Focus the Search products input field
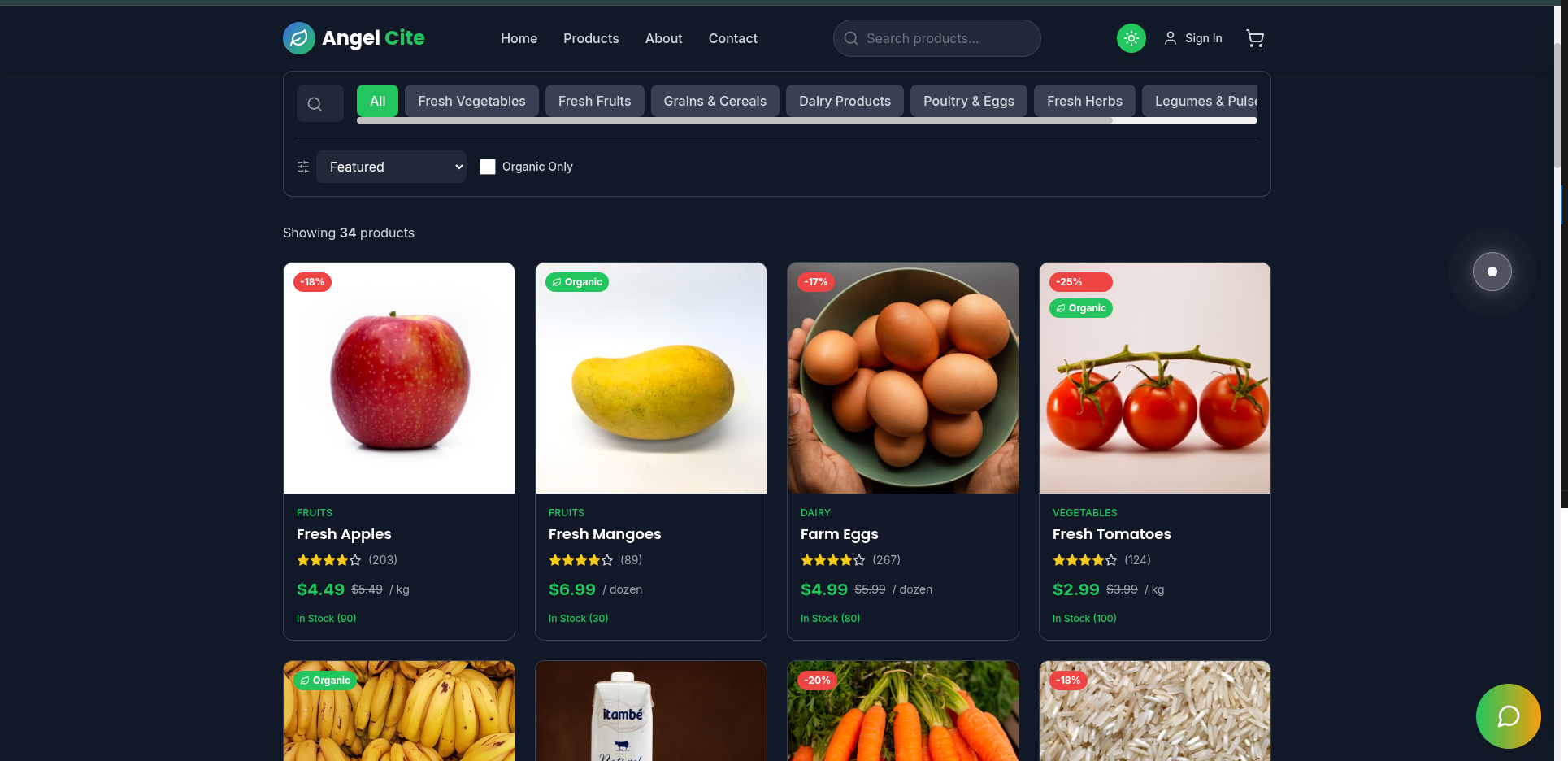1568x761 pixels. 936,38
